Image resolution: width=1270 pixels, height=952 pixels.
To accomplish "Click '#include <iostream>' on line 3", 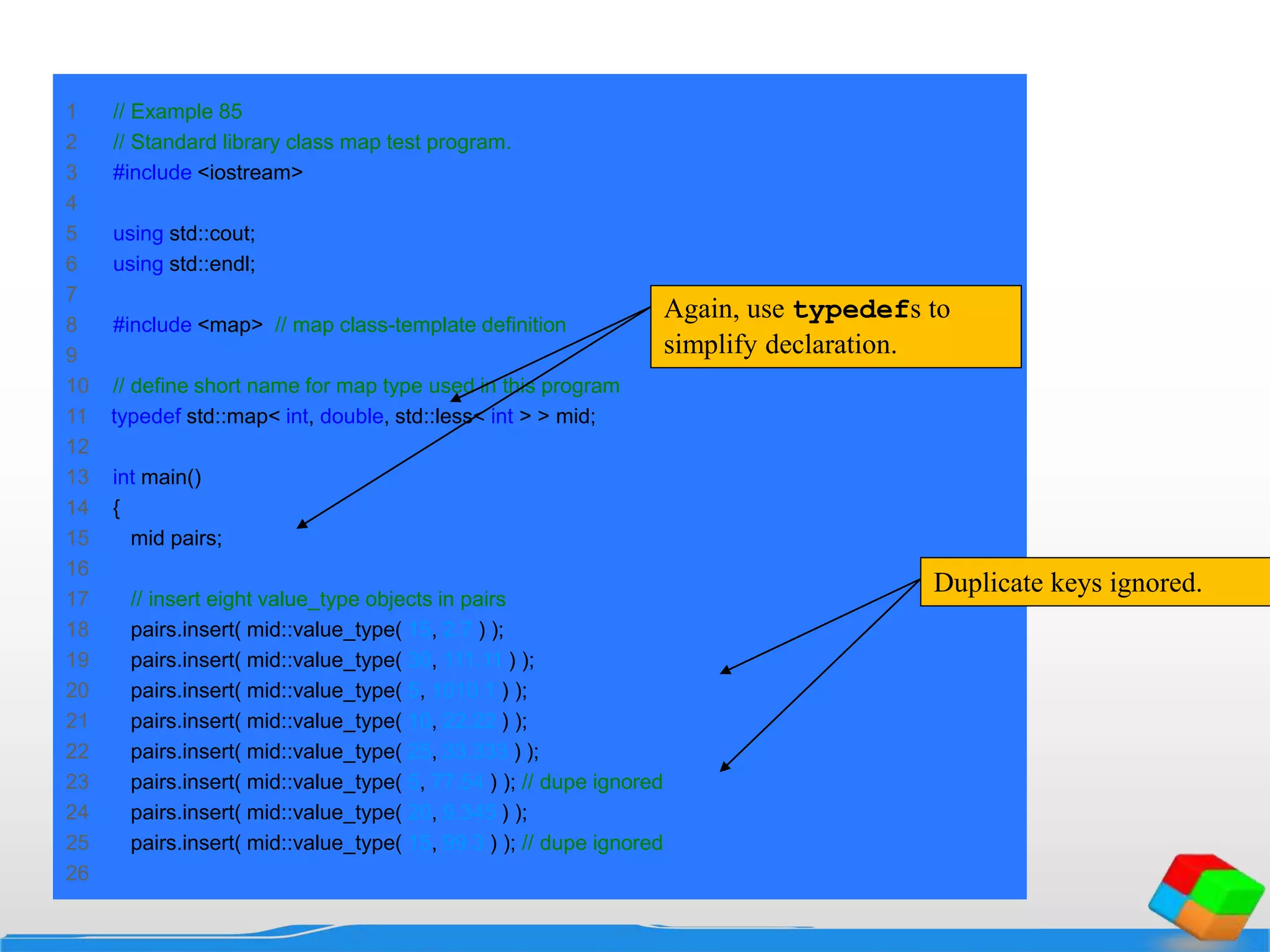I will [208, 172].
